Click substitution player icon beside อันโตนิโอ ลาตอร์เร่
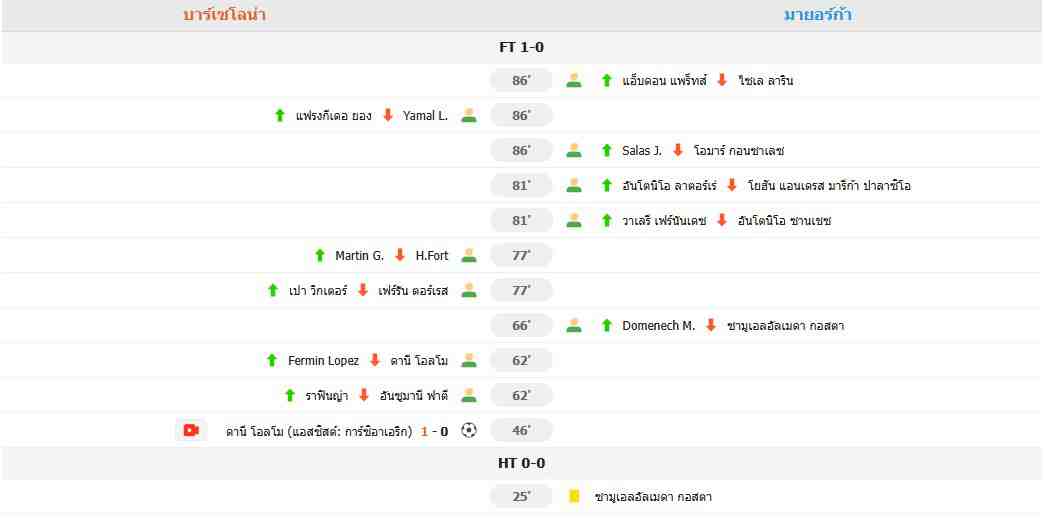The width and height of the screenshot is (1044, 527). coord(574,185)
